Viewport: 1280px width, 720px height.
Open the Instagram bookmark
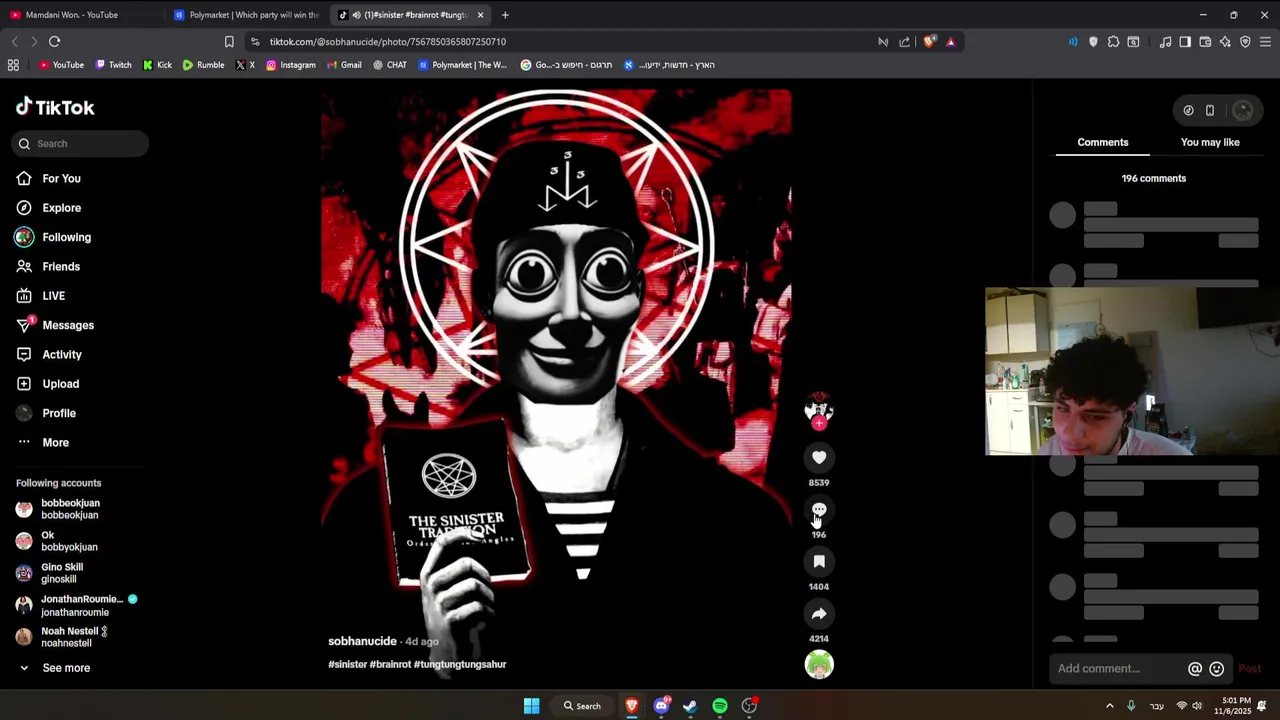(x=290, y=65)
